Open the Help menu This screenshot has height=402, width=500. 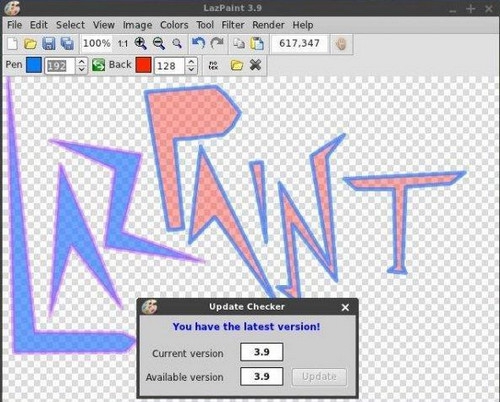tap(303, 25)
